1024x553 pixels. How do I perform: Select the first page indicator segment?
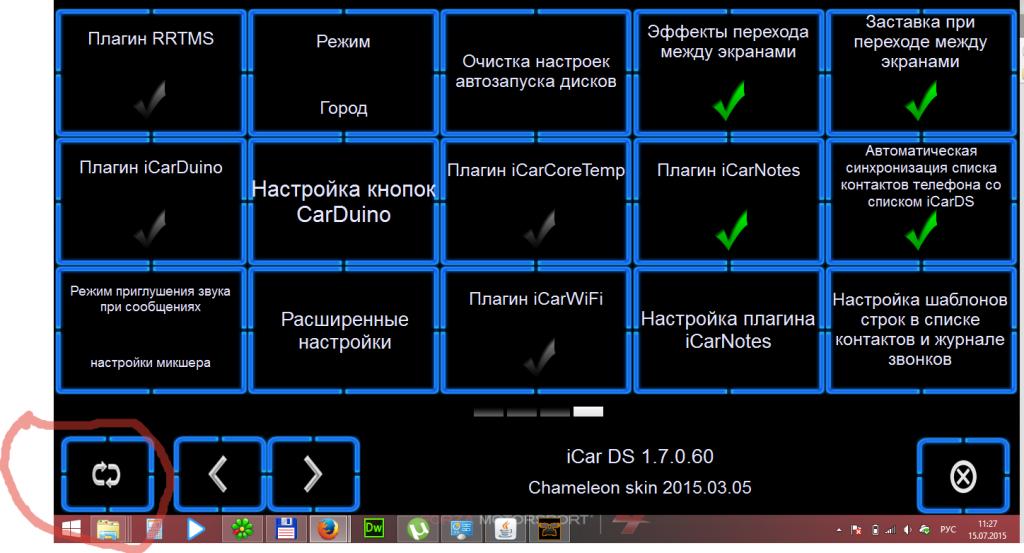pyautogui.click(x=488, y=411)
